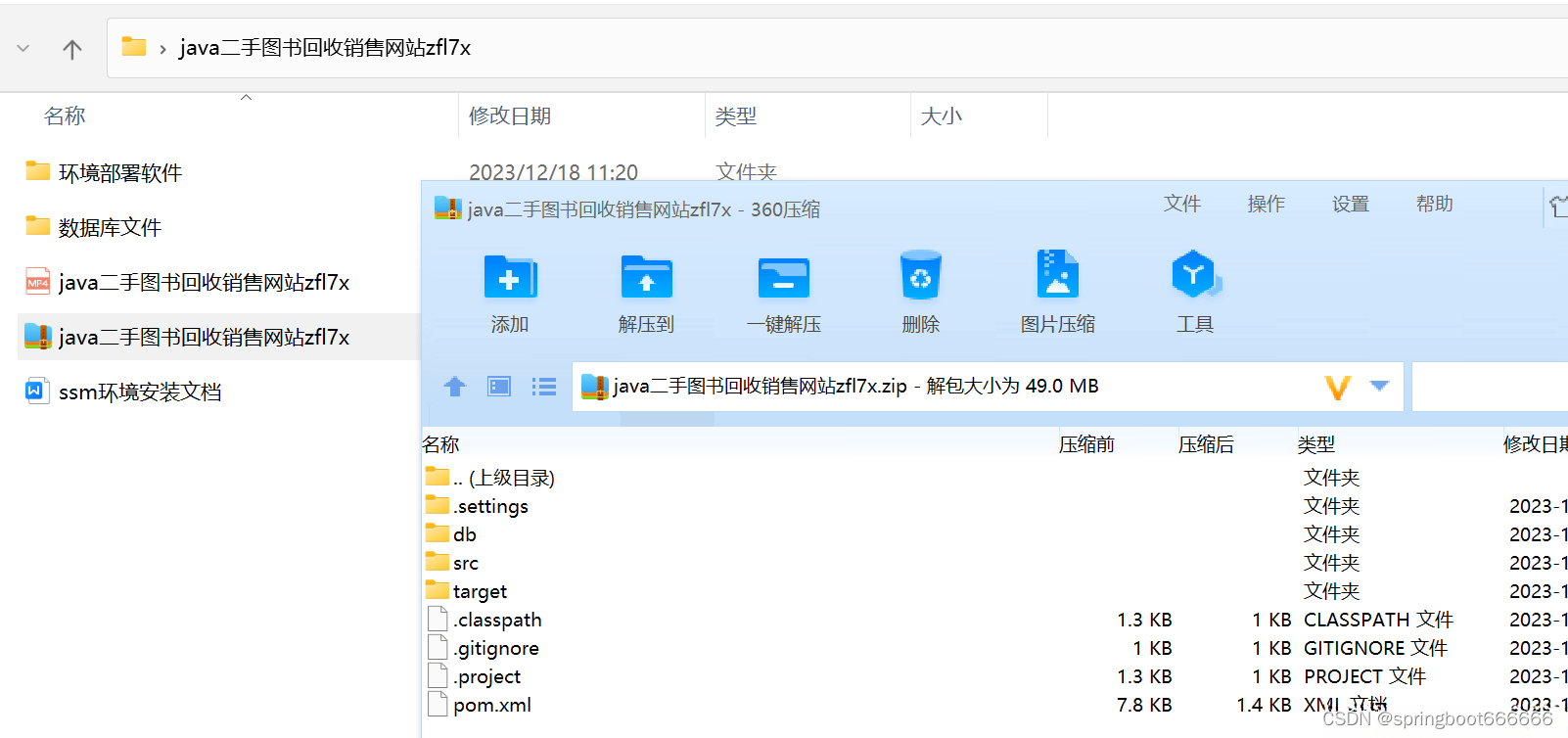Open the Explorer recent locations dropdown chevron
Viewport: 1568px width, 738px height.
pos(23,48)
